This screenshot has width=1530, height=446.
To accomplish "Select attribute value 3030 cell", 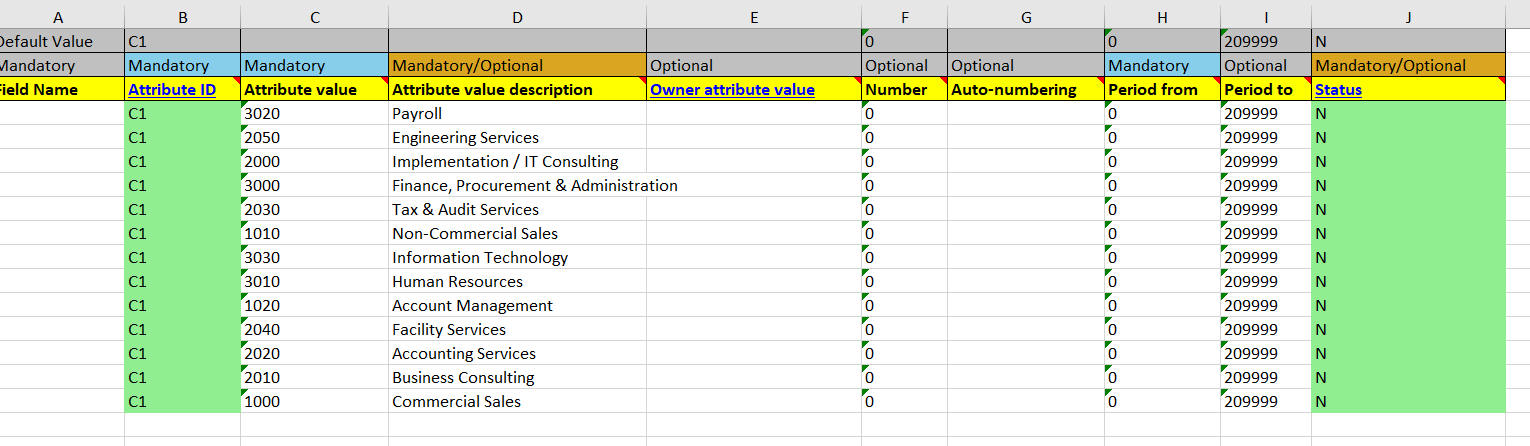I will click(x=314, y=257).
